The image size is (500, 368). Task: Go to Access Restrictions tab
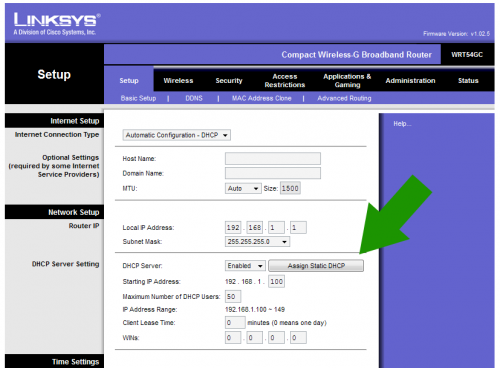285,81
